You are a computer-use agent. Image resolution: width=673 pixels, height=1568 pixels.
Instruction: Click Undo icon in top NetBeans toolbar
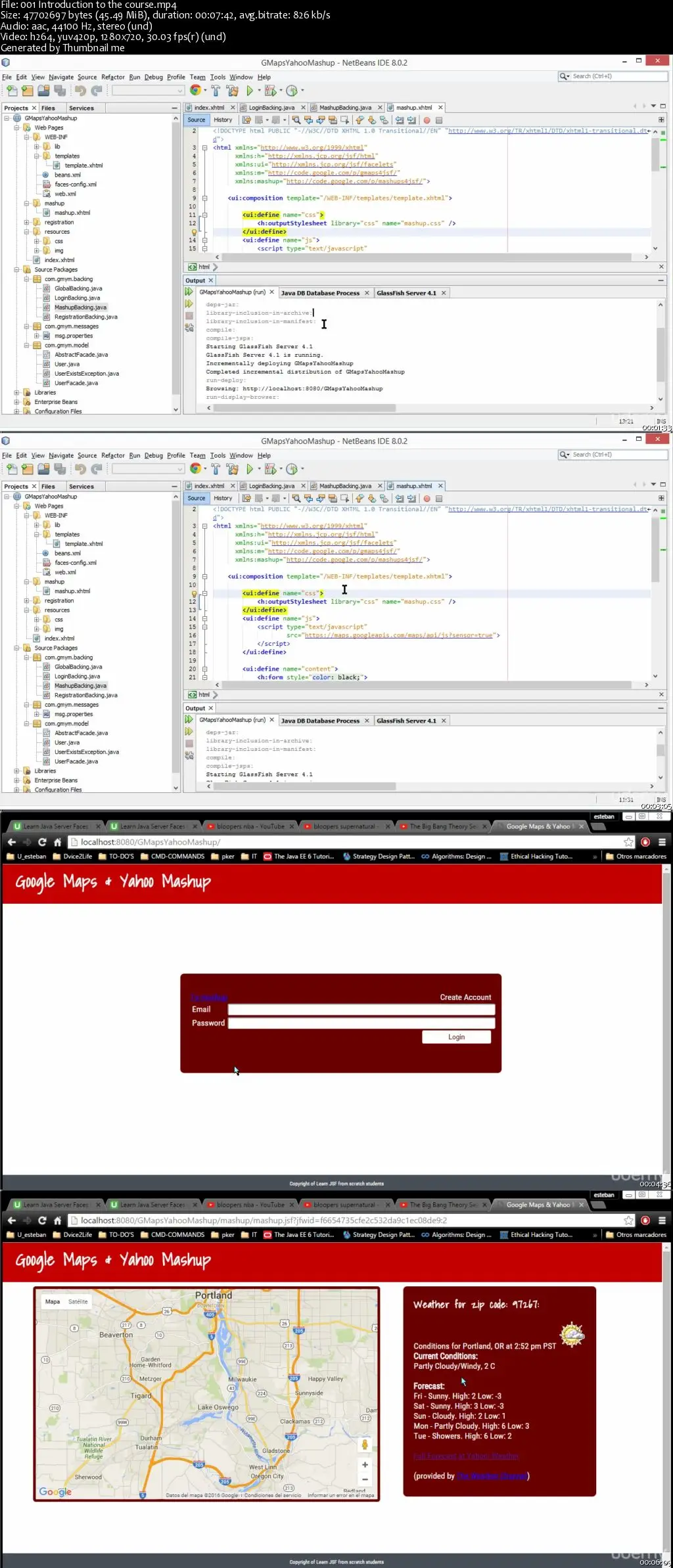80,91
